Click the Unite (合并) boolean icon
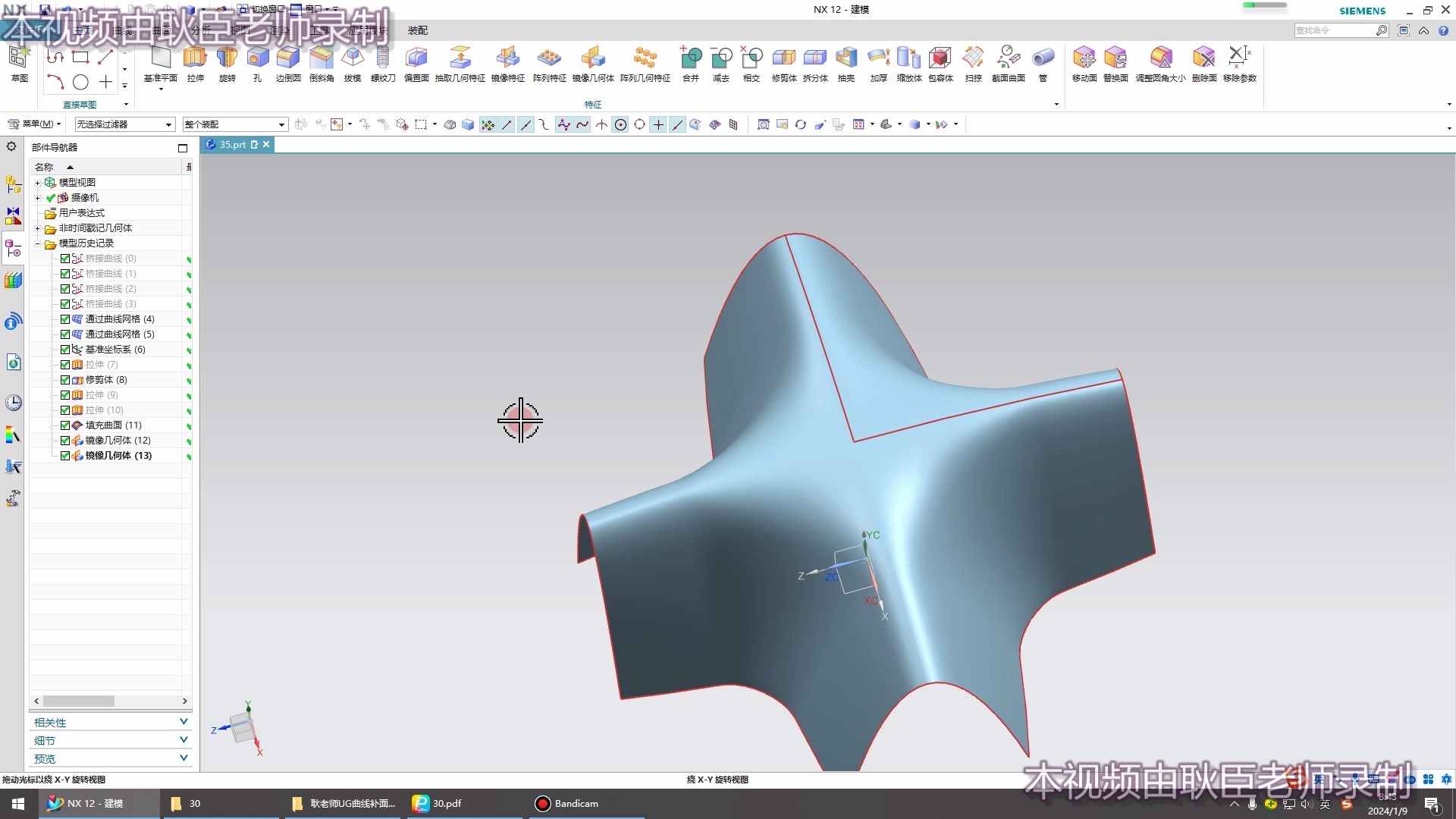The image size is (1456, 819). click(x=690, y=58)
